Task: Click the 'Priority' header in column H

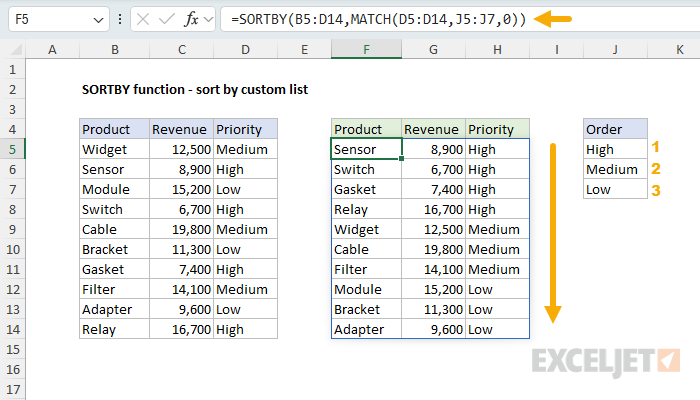Action: tap(497, 129)
